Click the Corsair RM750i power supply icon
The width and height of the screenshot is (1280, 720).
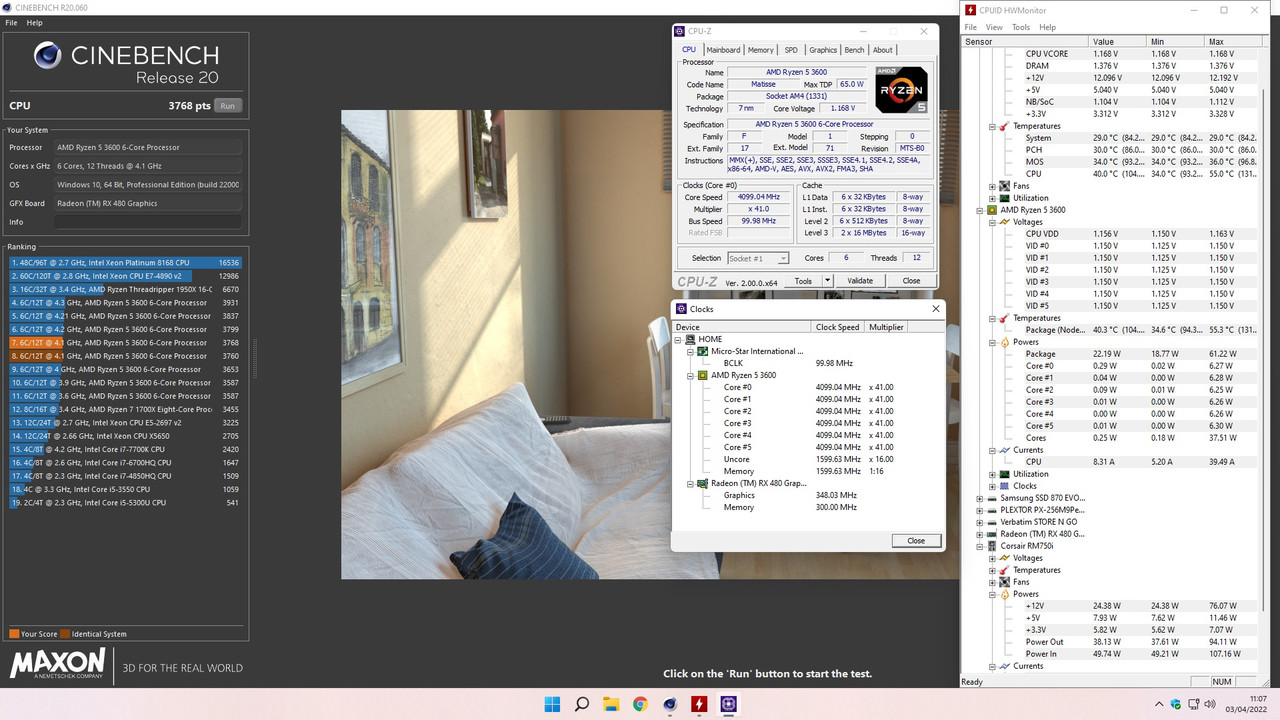[992, 546]
